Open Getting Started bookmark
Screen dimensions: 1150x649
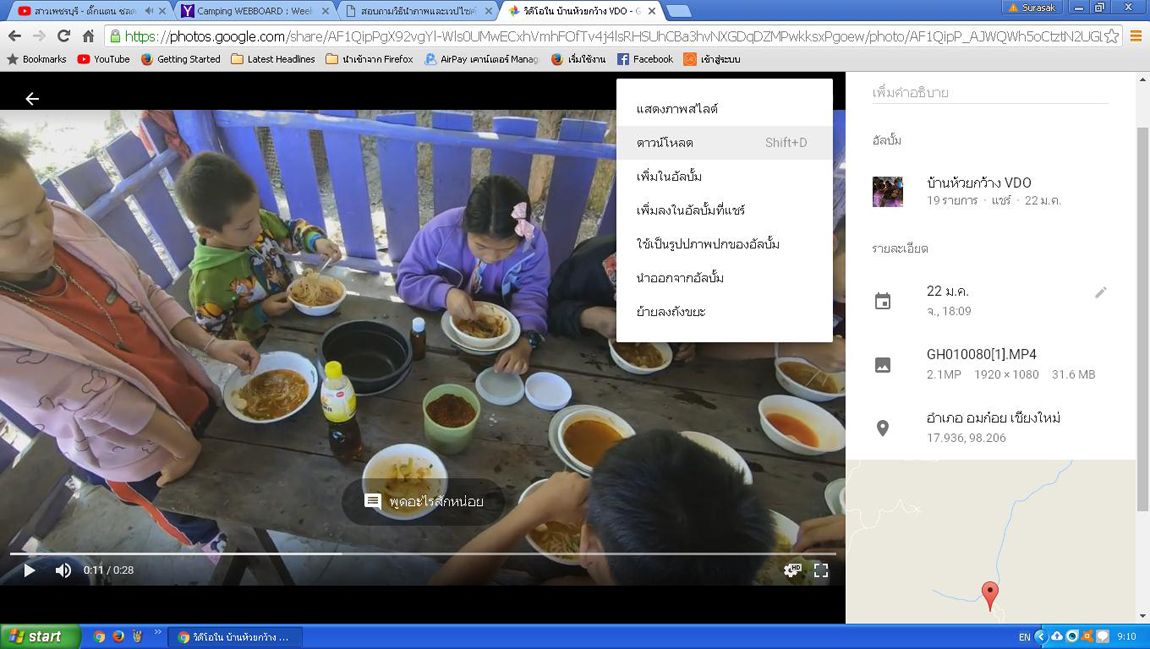click(x=180, y=59)
